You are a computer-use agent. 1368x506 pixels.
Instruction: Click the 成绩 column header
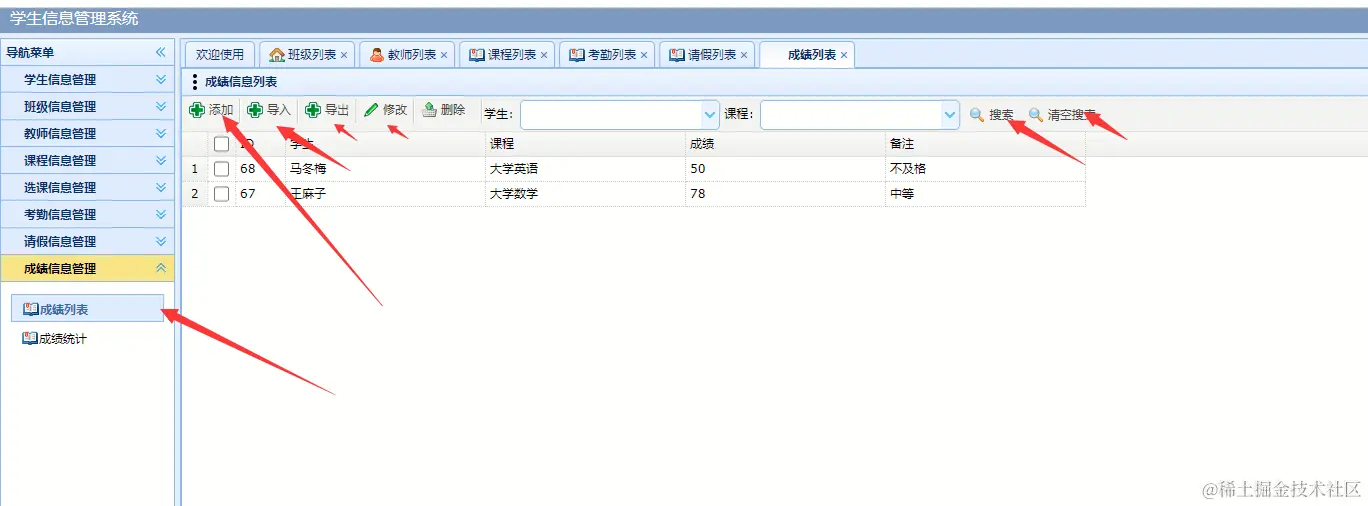(x=785, y=144)
